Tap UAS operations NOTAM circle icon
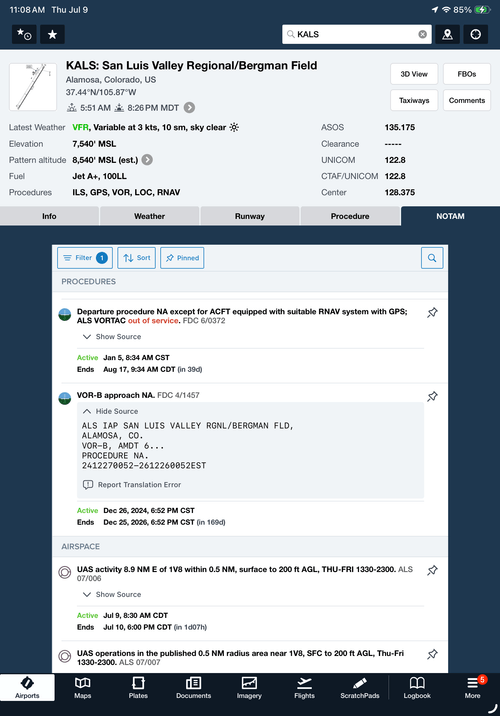 click(x=65, y=656)
